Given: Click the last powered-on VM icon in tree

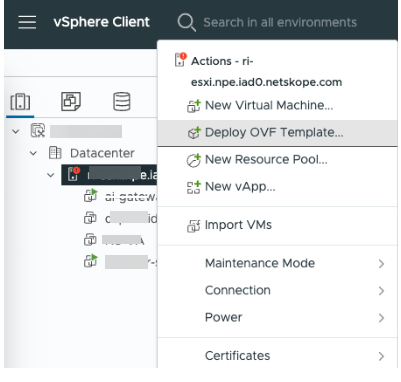Looking at the screenshot, I should [90, 261].
